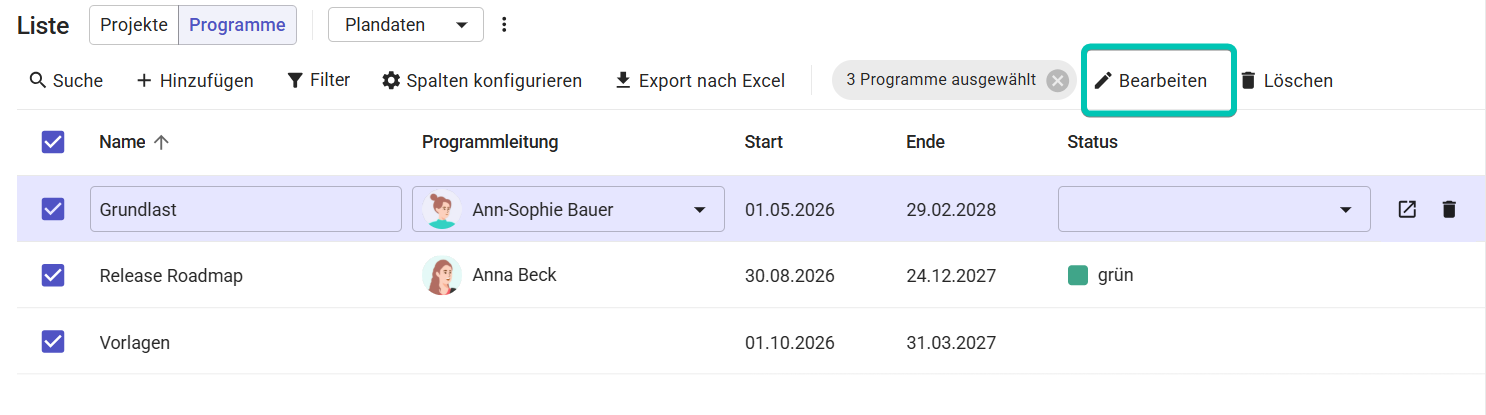The image size is (1486, 415).
Task: Open the Filter funnel option
Action: click(318, 80)
